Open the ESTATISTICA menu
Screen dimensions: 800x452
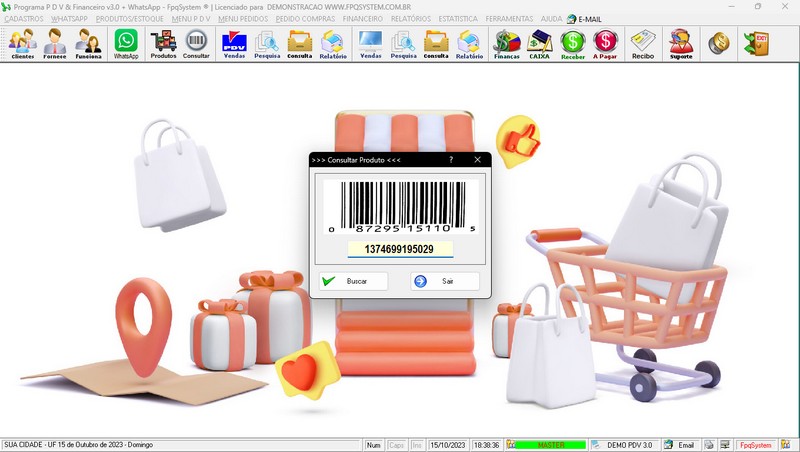click(x=458, y=19)
